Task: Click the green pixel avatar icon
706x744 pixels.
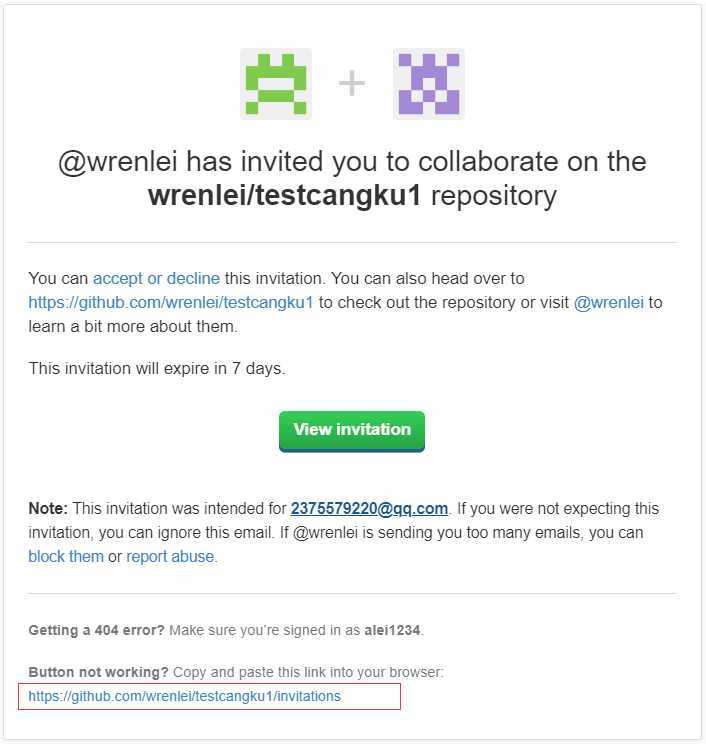Action: (276, 84)
